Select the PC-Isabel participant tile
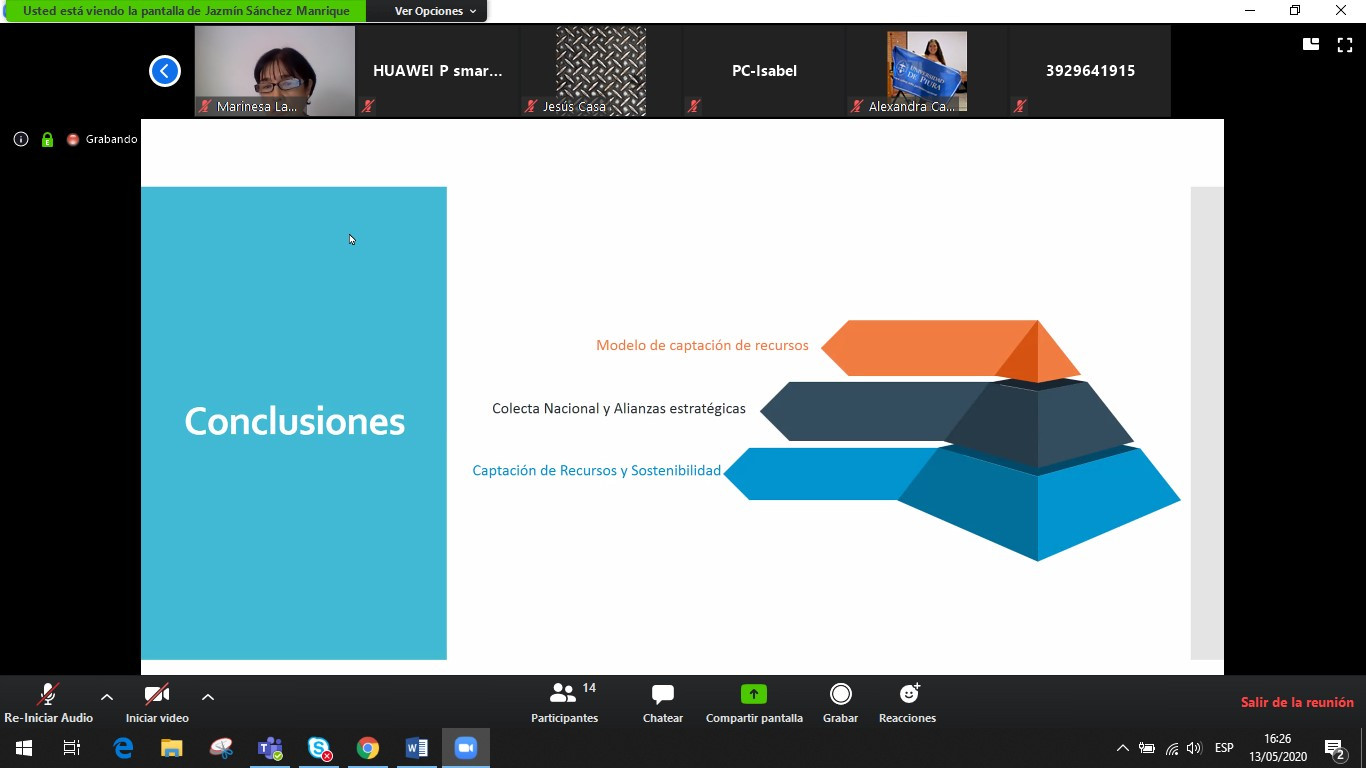The width and height of the screenshot is (1366, 768). (x=764, y=71)
